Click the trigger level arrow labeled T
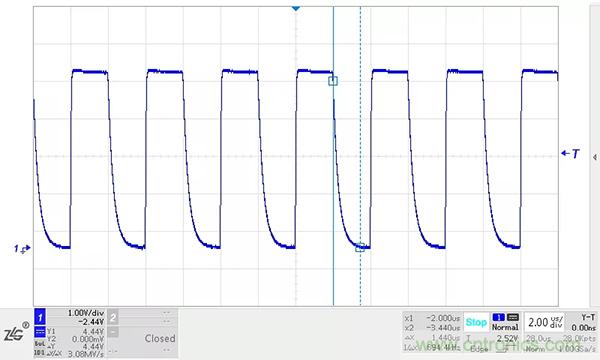This screenshot has height=360, width=600. pos(570,153)
